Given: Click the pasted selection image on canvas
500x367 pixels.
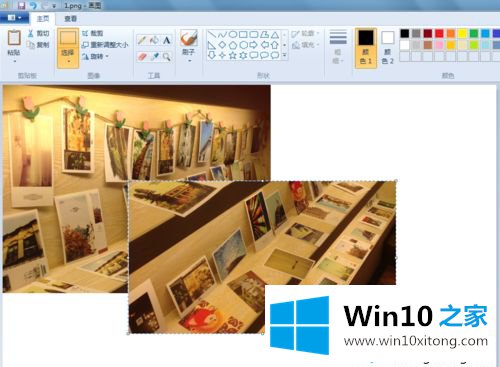Looking at the screenshot, I should (x=262, y=257).
